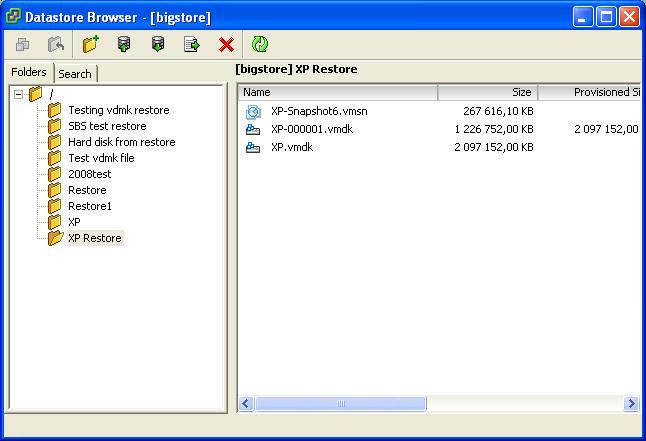Click the greyed-out move up folder toolbar icon
Screen dimensions: 646x441
pyautogui.click(x=56, y=44)
